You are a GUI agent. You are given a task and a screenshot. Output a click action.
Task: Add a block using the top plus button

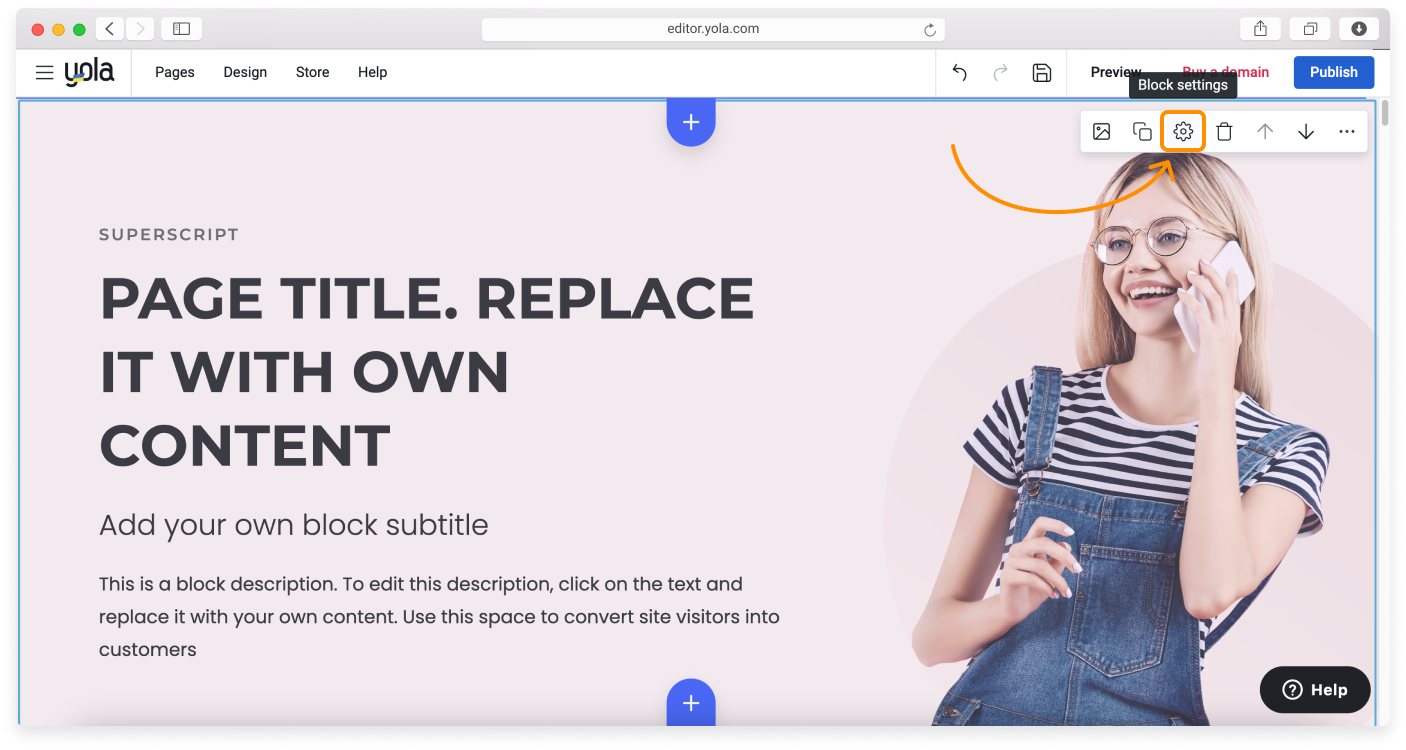click(x=691, y=122)
